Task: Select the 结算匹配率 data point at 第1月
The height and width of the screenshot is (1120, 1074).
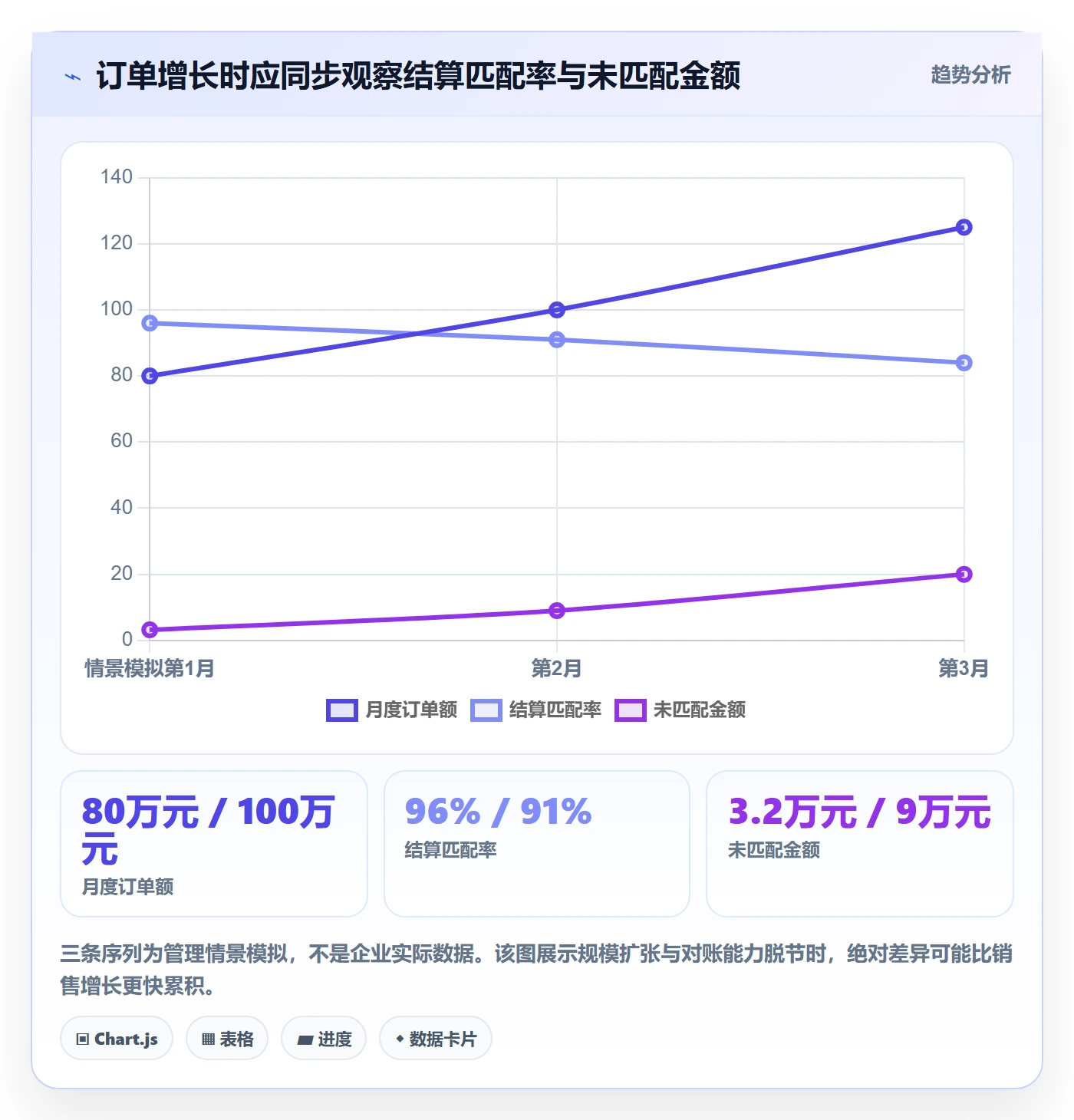Action: 150,323
